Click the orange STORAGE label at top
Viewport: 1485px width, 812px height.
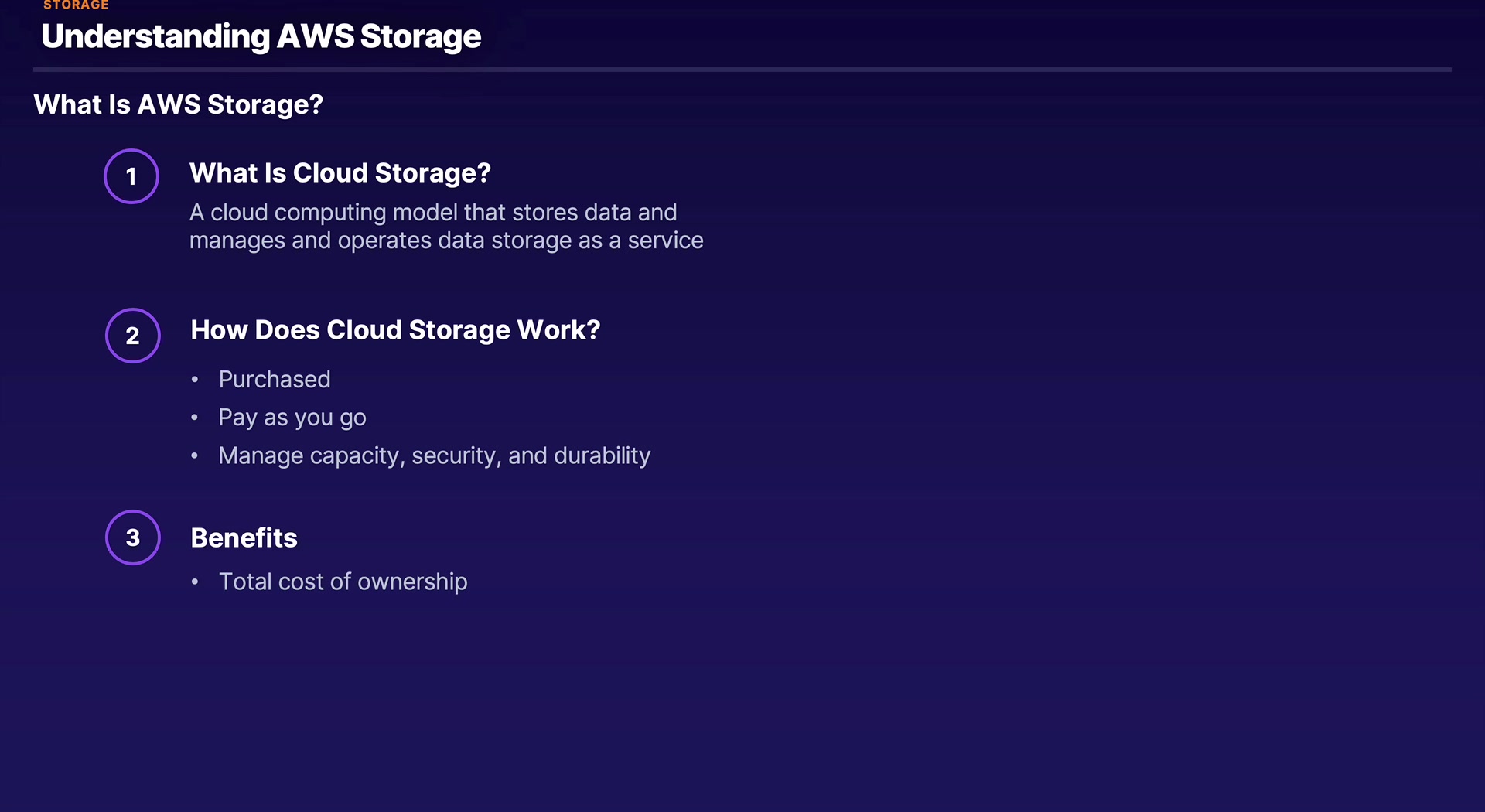[76, 5]
